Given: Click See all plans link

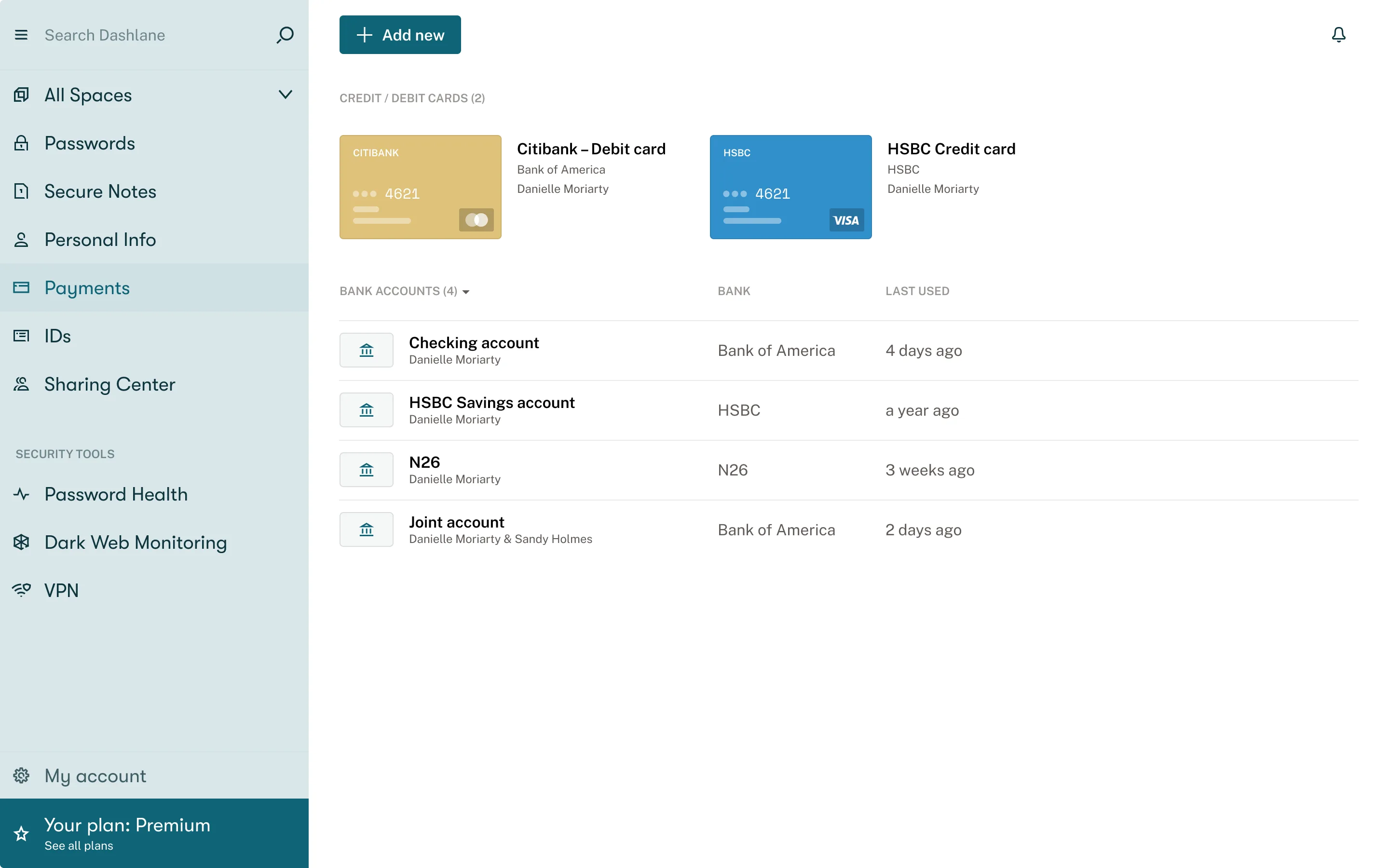Looking at the screenshot, I should click(x=79, y=846).
